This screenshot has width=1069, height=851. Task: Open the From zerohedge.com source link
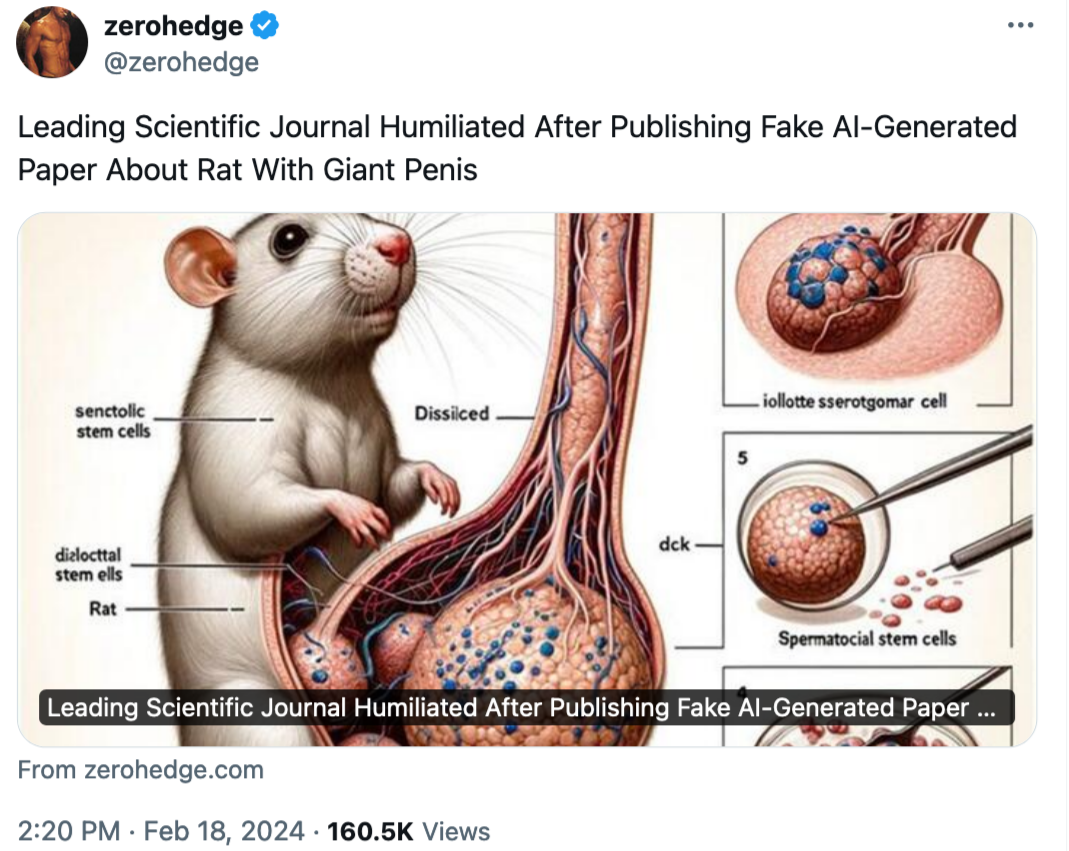coord(140,770)
